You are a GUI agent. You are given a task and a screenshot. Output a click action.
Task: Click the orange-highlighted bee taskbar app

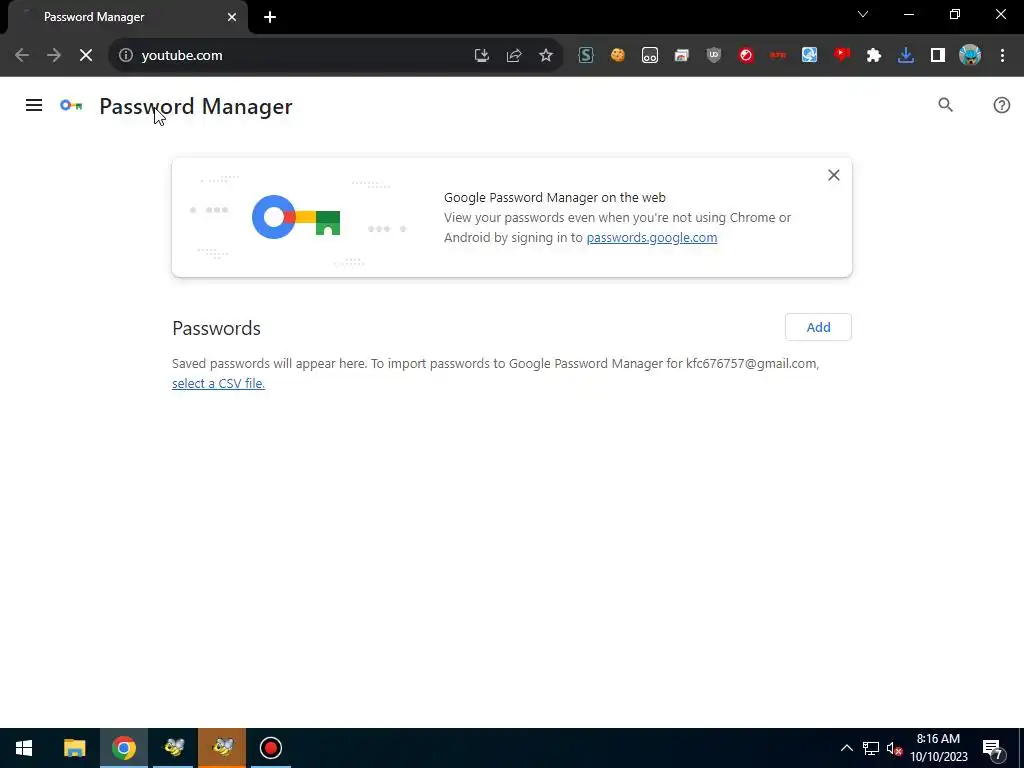(x=222, y=748)
